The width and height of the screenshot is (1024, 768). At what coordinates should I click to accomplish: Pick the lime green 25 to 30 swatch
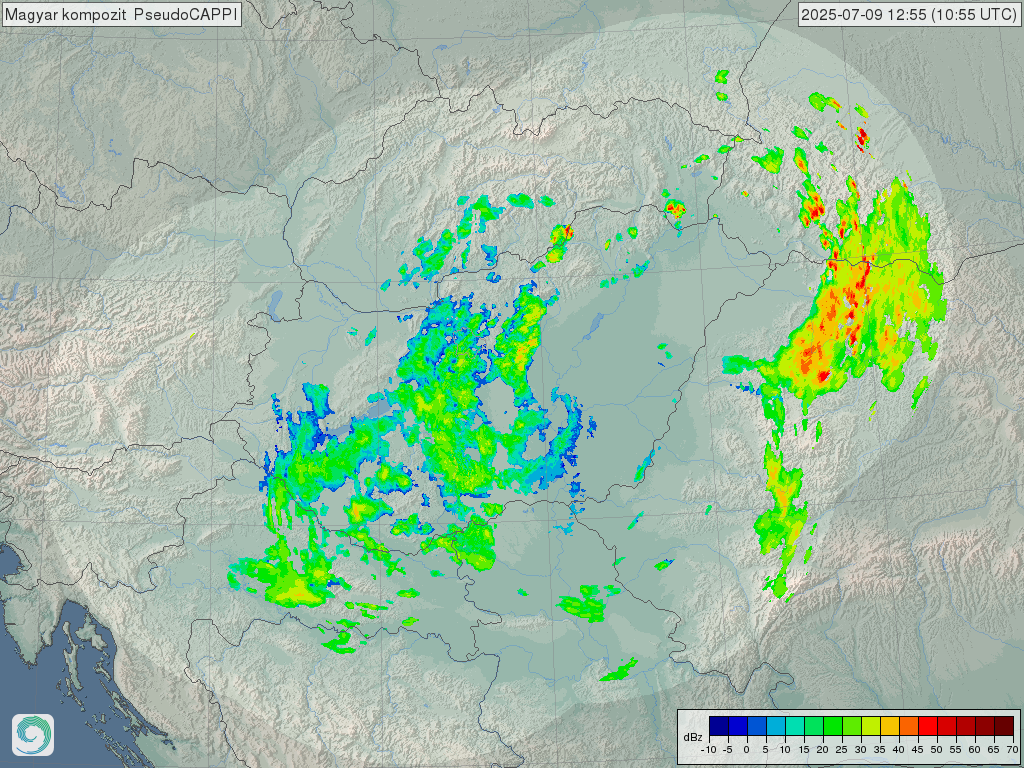click(852, 726)
